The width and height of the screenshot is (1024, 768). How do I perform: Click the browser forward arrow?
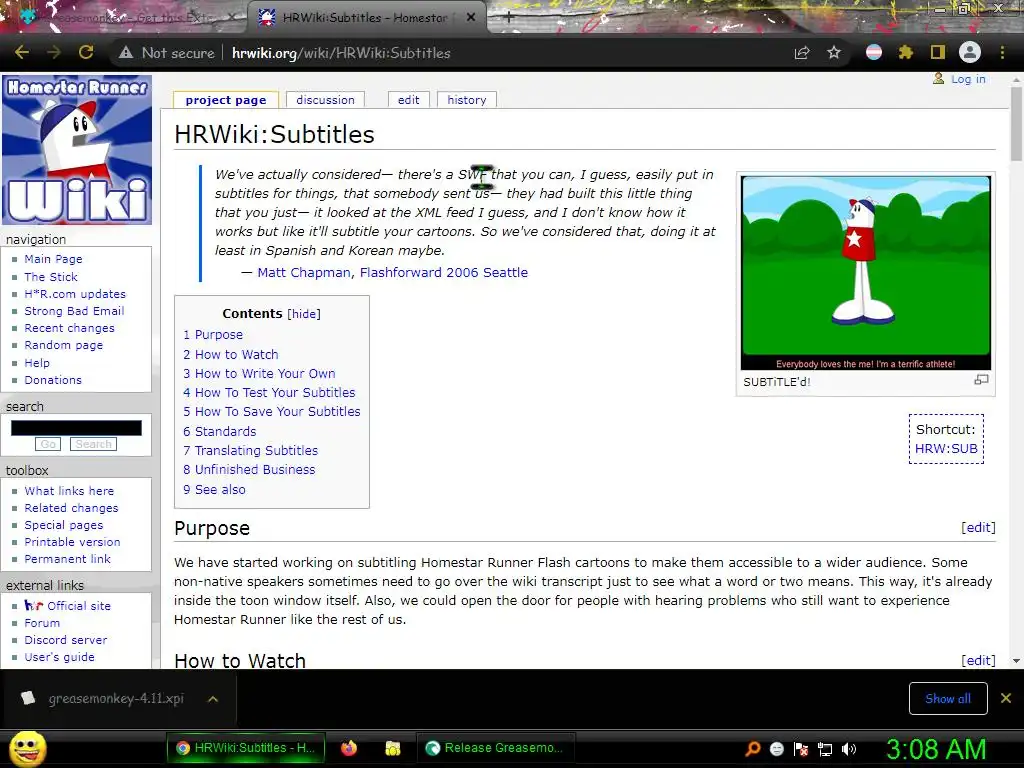click(x=54, y=53)
